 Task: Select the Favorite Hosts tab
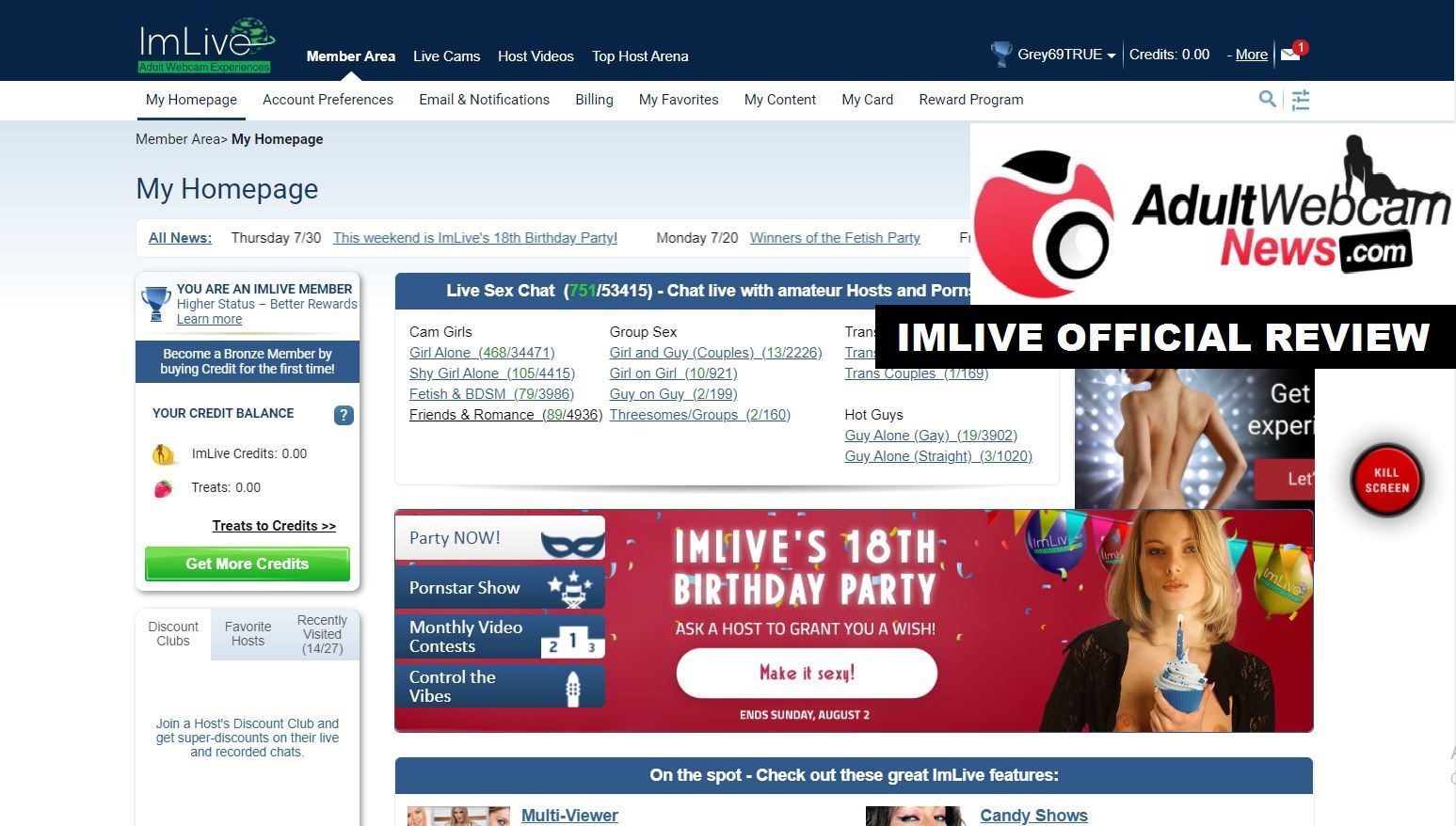248,633
